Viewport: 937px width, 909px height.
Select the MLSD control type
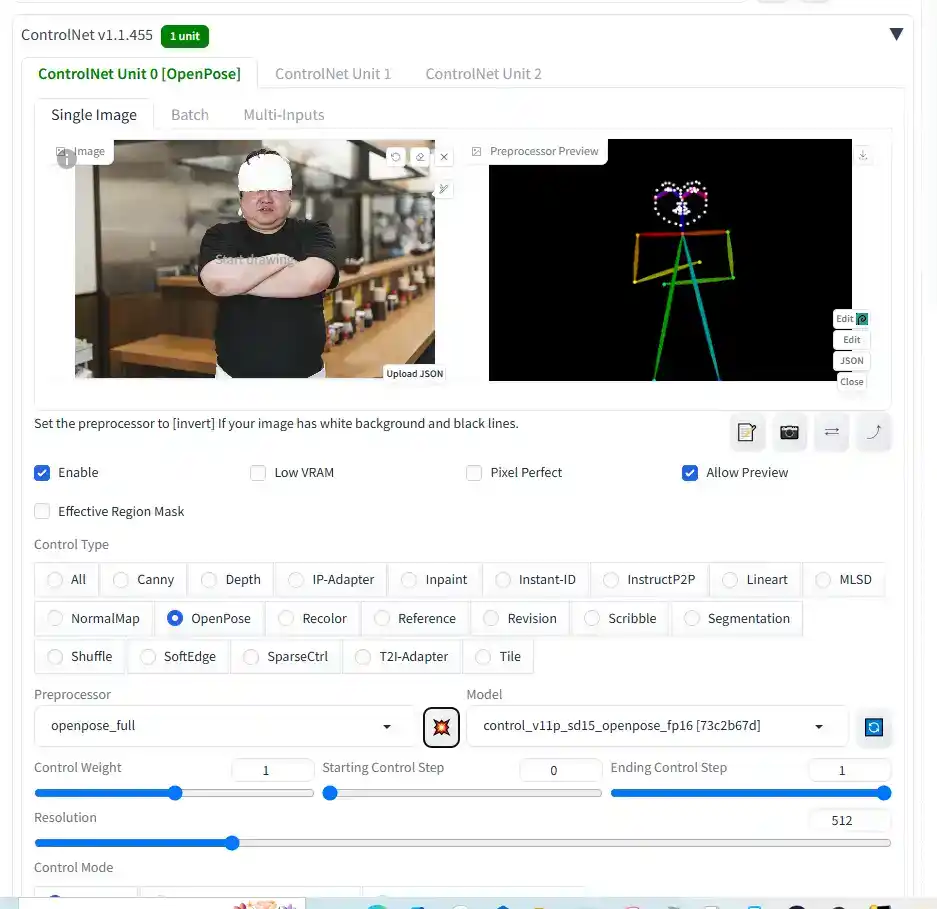point(844,580)
